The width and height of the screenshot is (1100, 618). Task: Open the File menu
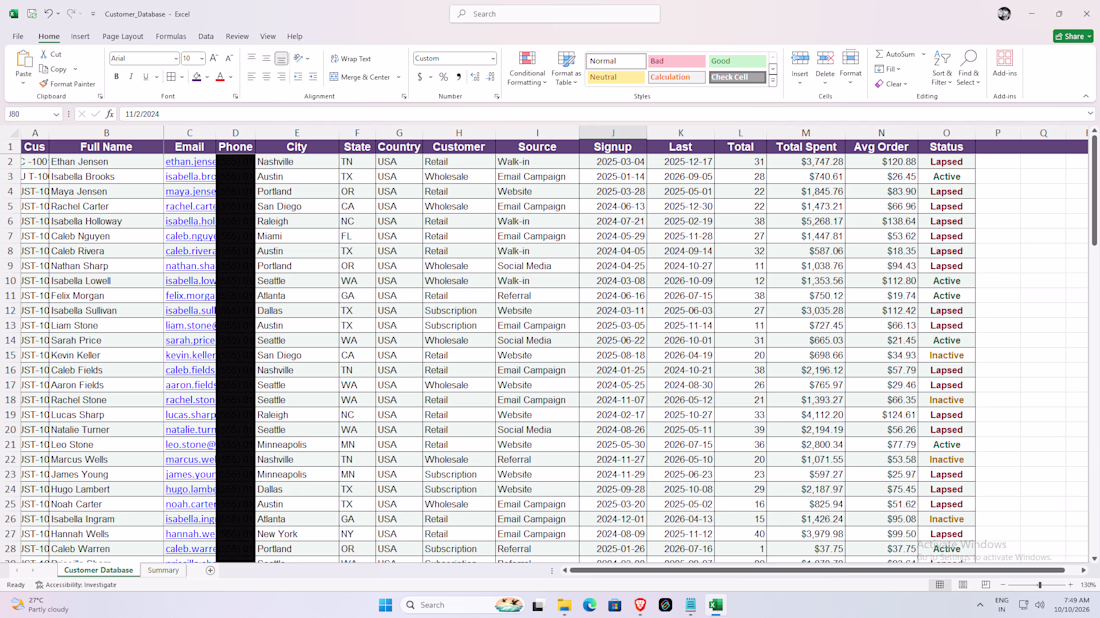18,36
